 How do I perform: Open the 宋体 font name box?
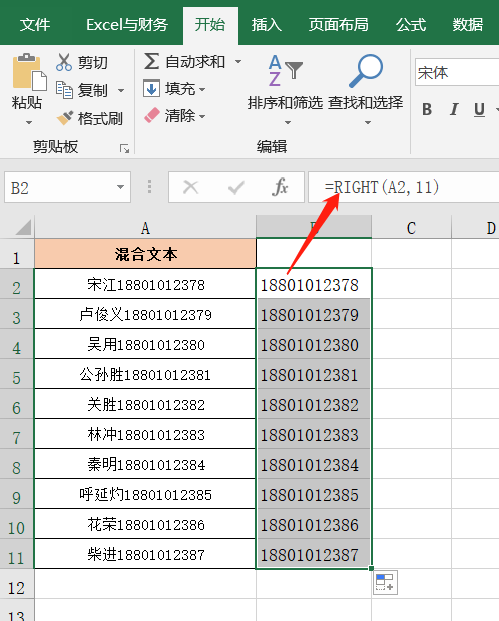[x=457, y=72]
